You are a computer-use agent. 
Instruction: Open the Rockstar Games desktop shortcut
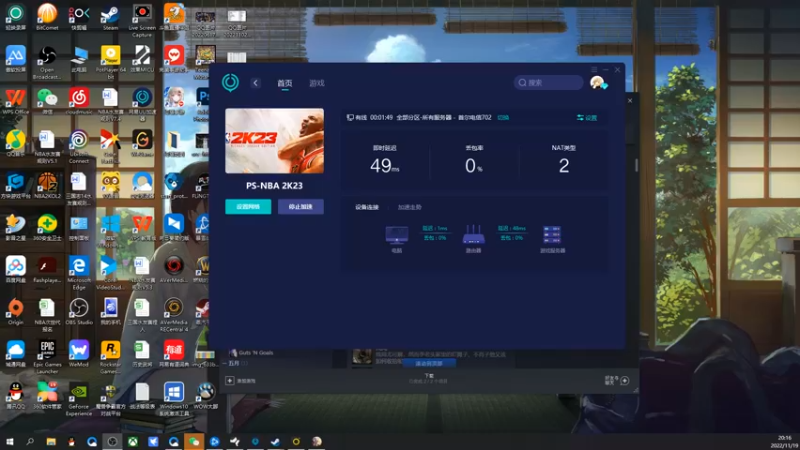tap(110, 358)
